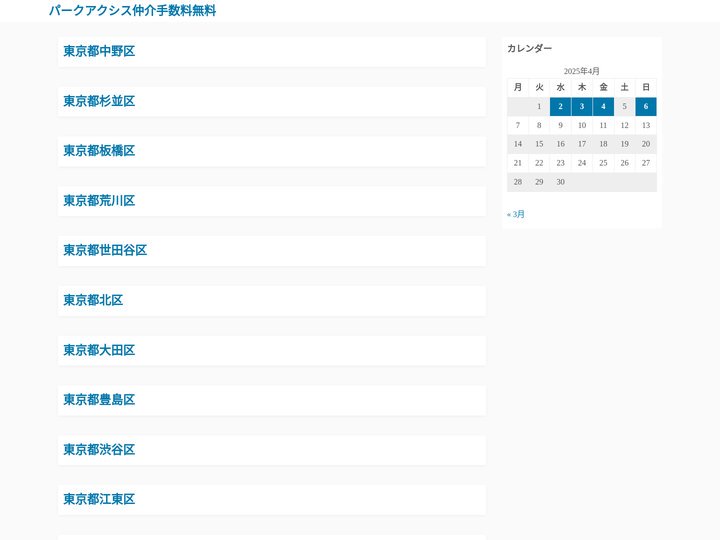Open the 東京都世田谷区 post link
Image resolution: width=720 pixels, height=540 pixels.
[x=105, y=250]
